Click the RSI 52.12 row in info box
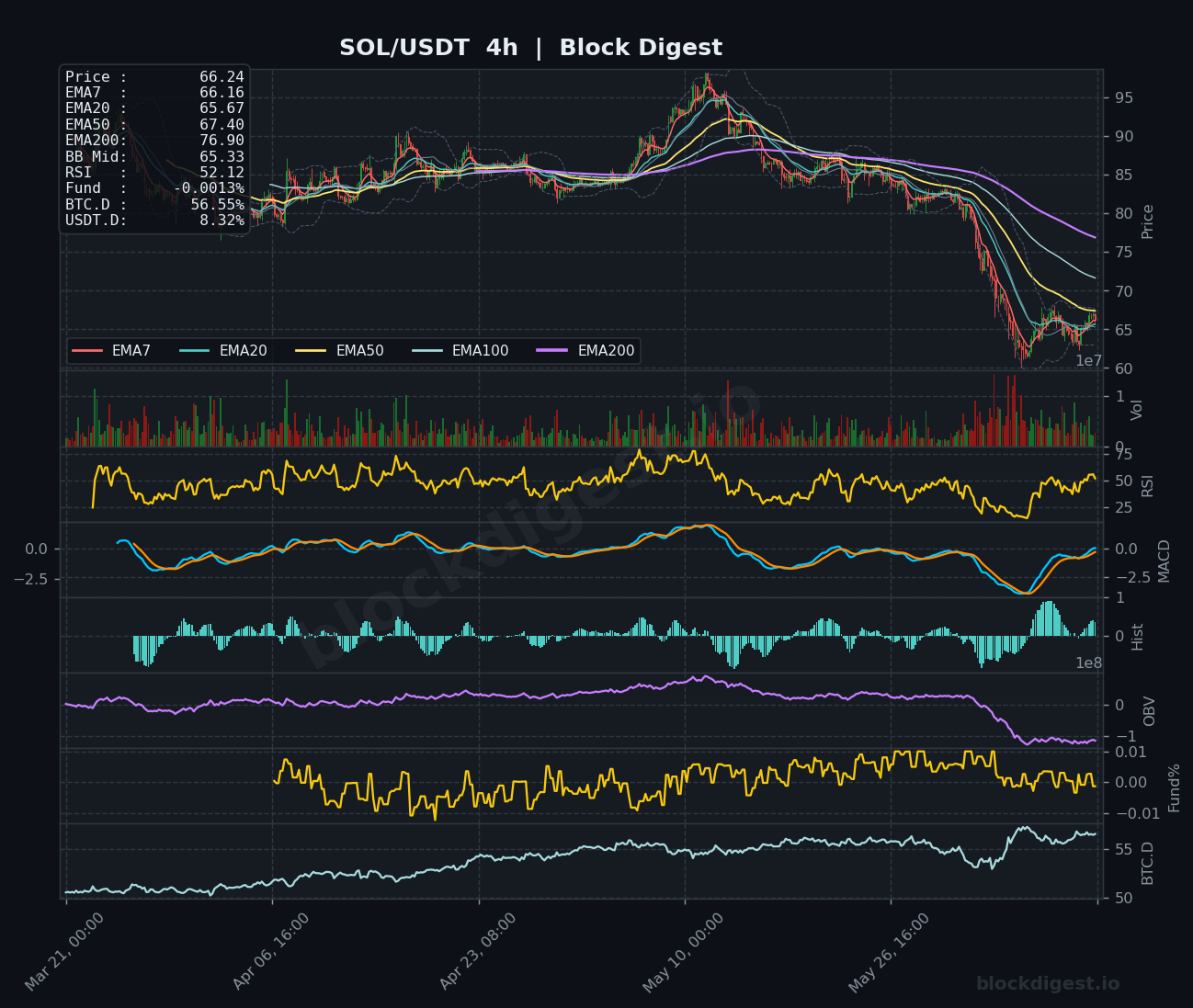The image size is (1193, 1008). [x=154, y=173]
